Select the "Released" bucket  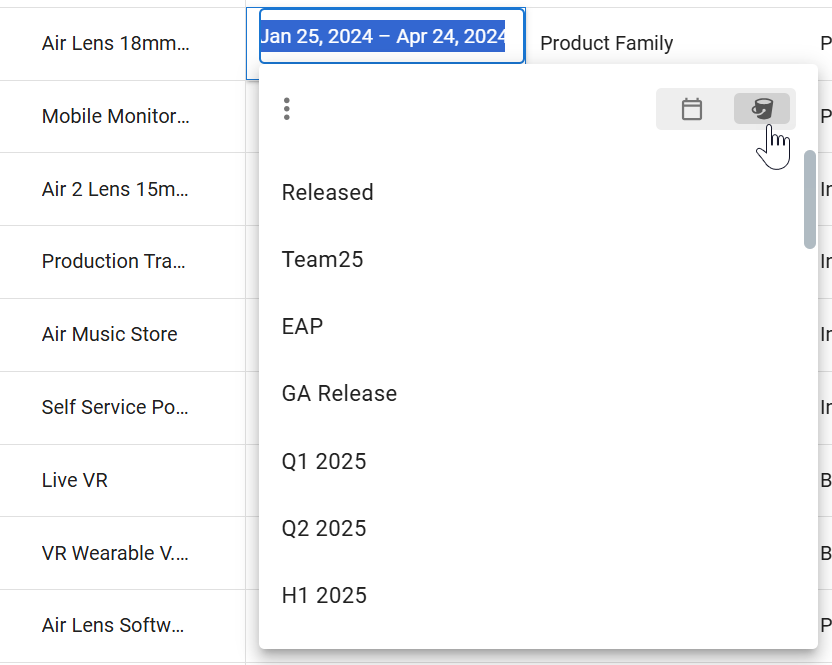pos(327,192)
